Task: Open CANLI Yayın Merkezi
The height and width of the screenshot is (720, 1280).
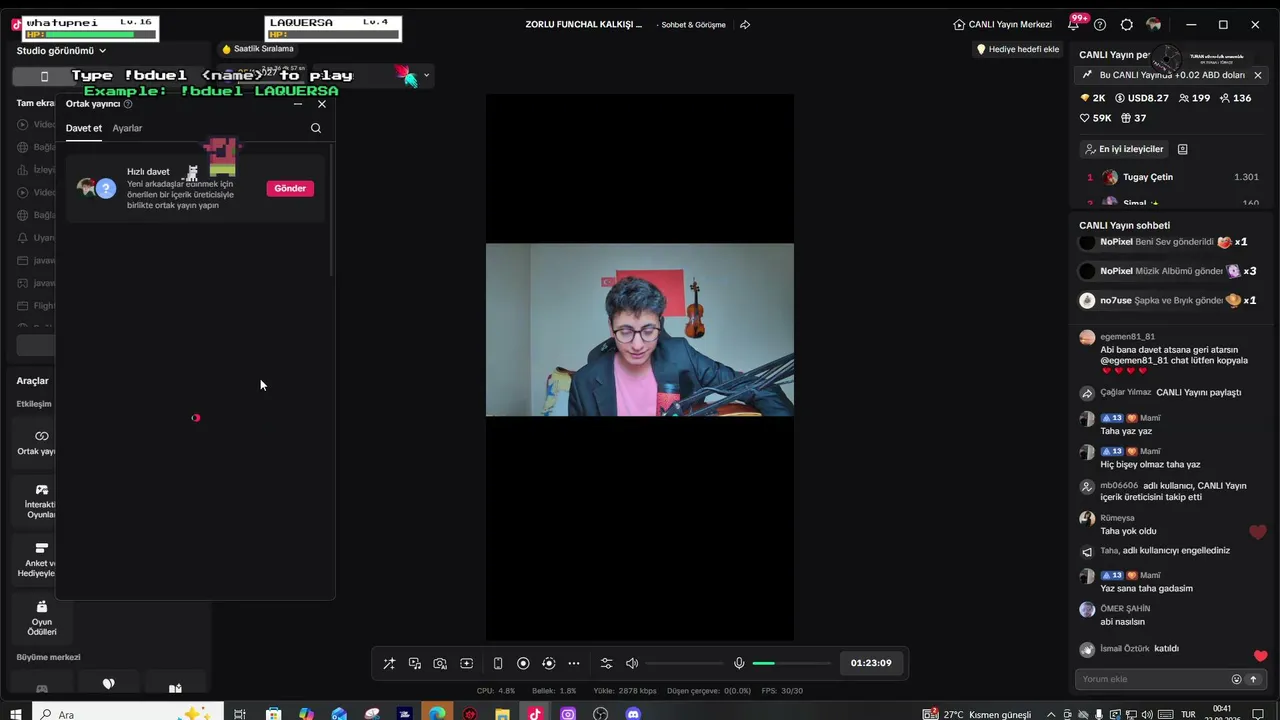Action: point(1002,24)
